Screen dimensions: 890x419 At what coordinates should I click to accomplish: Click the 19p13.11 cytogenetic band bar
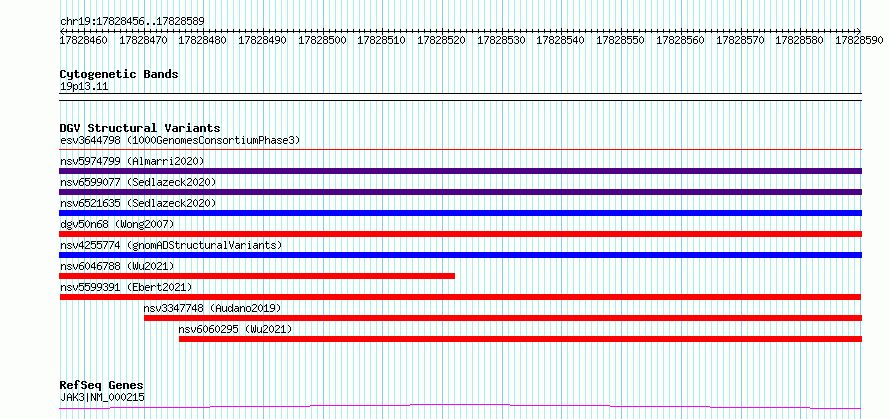pyautogui.click(x=460, y=97)
